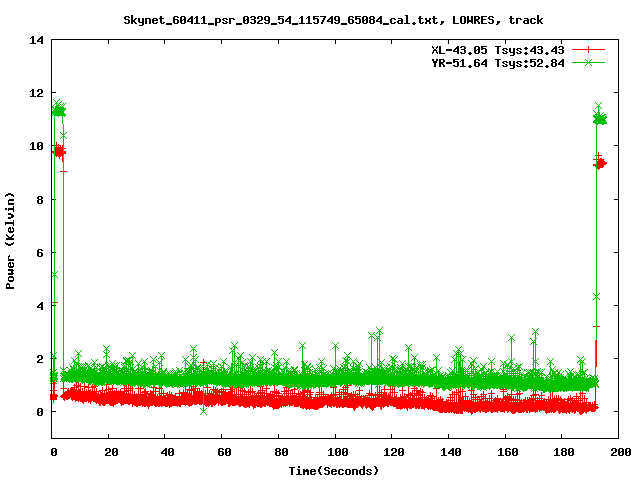Click the x-axis tick label '160'

tap(508, 452)
